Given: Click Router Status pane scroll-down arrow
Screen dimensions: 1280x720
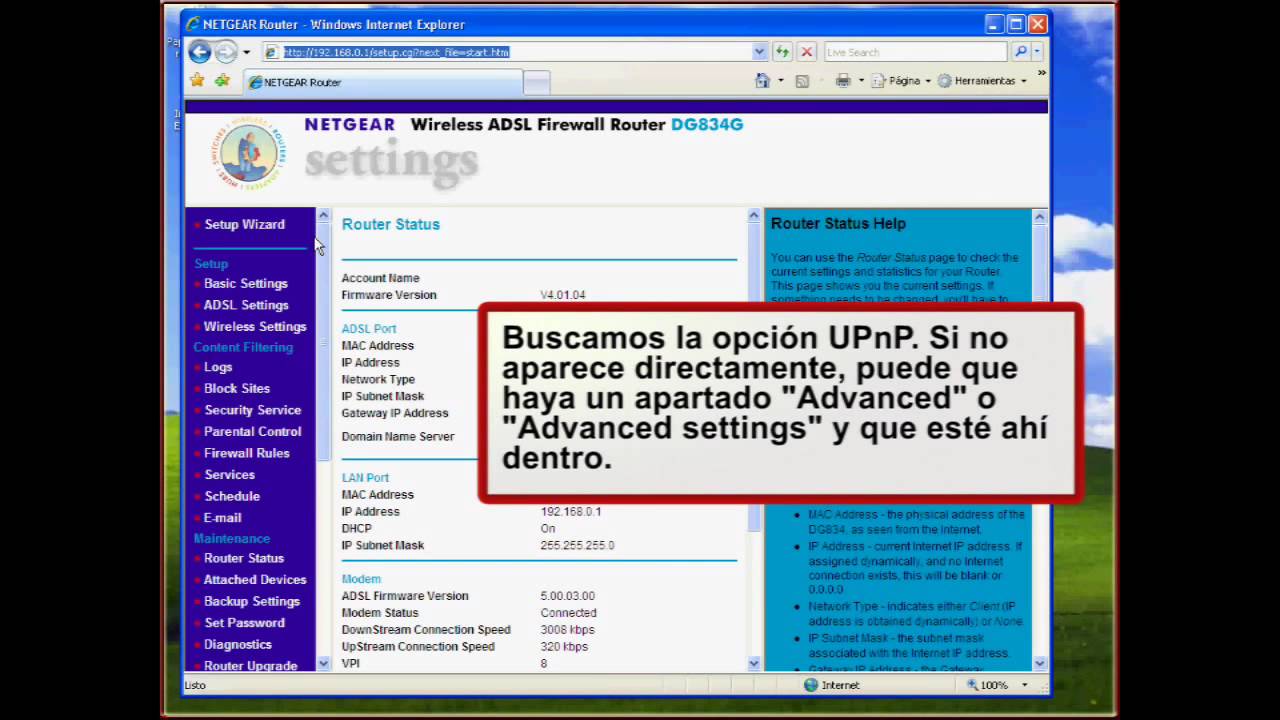Looking at the screenshot, I should coord(754,663).
